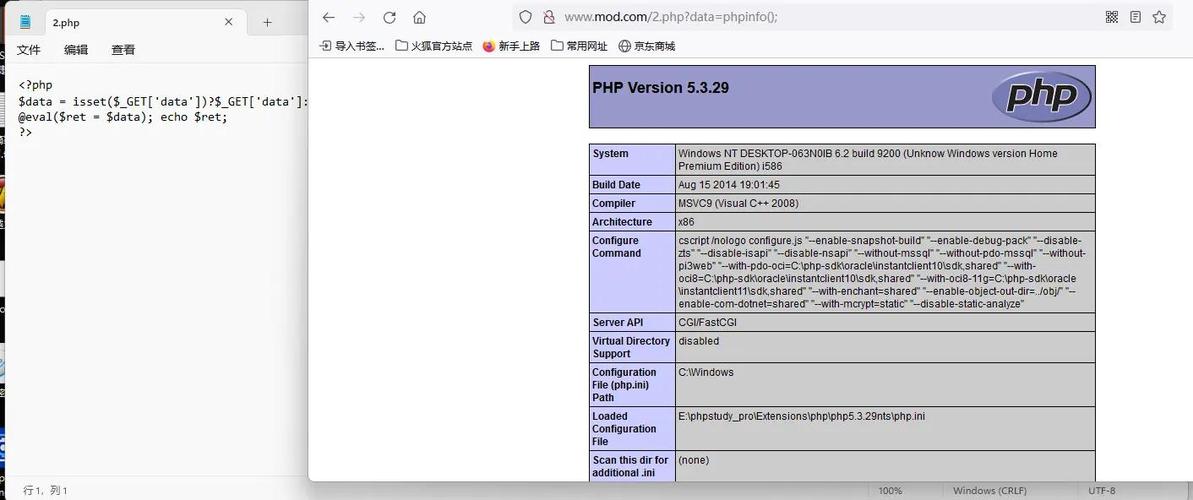
Task: Toggle reader view icon in address bar
Action: click(1135, 17)
